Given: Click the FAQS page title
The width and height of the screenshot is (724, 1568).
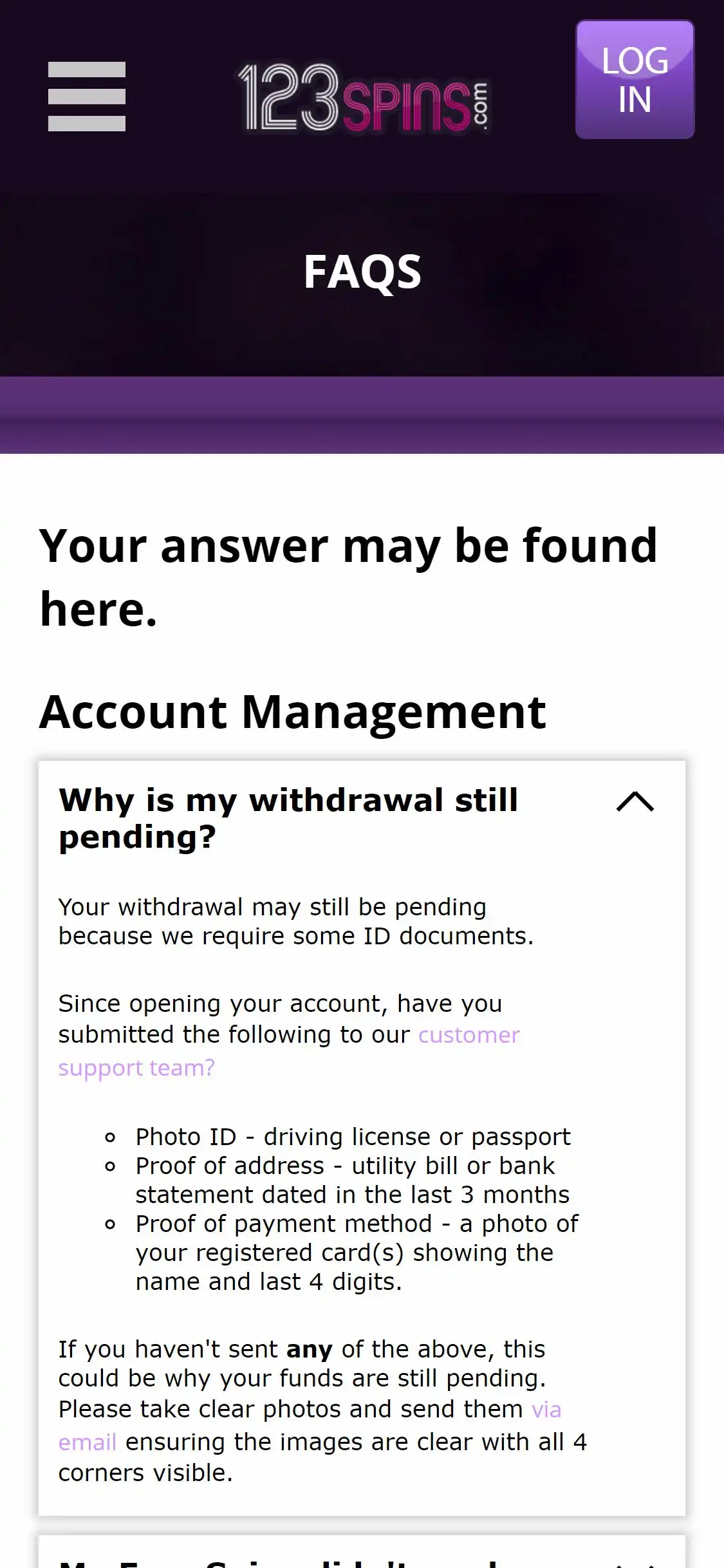Looking at the screenshot, I should coord(362,272).
